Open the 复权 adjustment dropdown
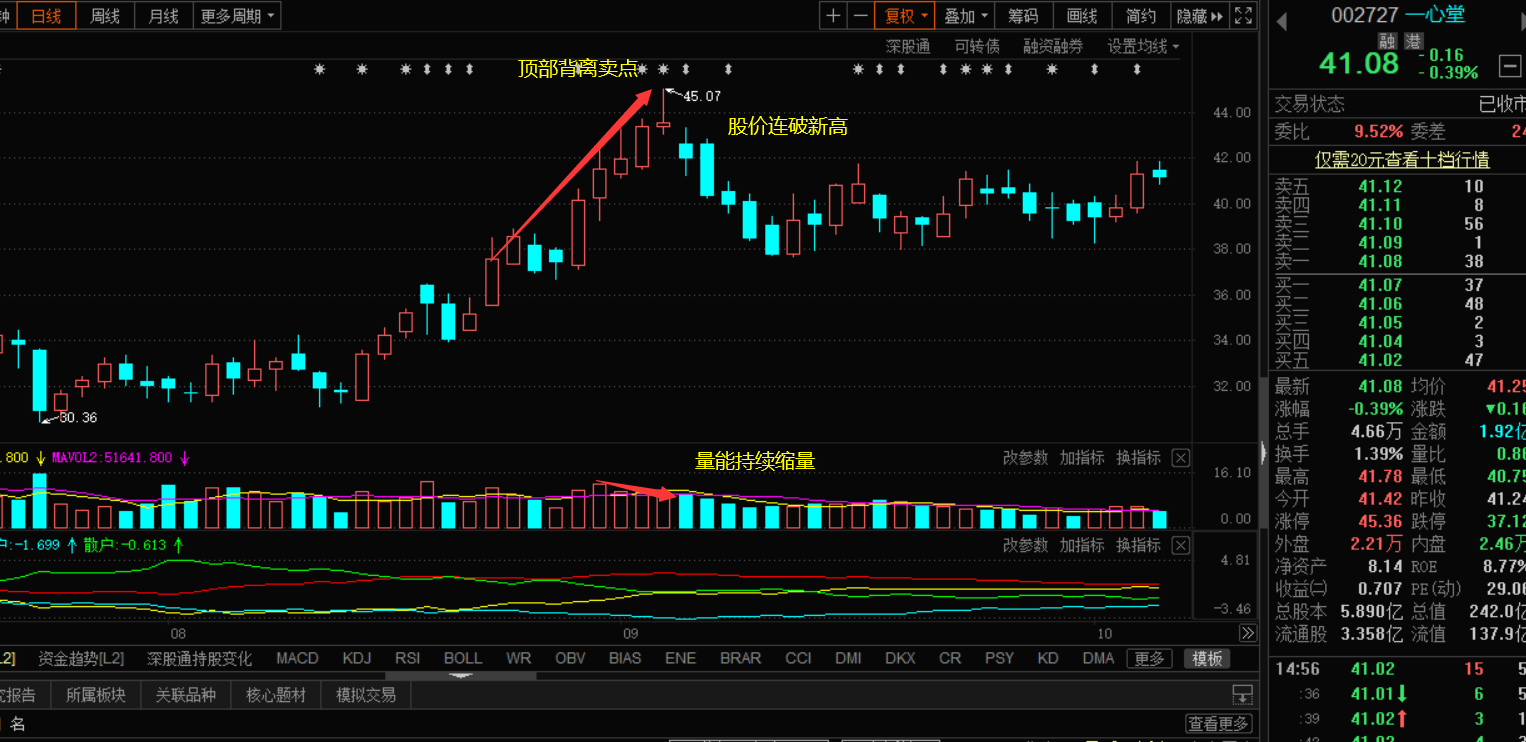 click(903, 16)
